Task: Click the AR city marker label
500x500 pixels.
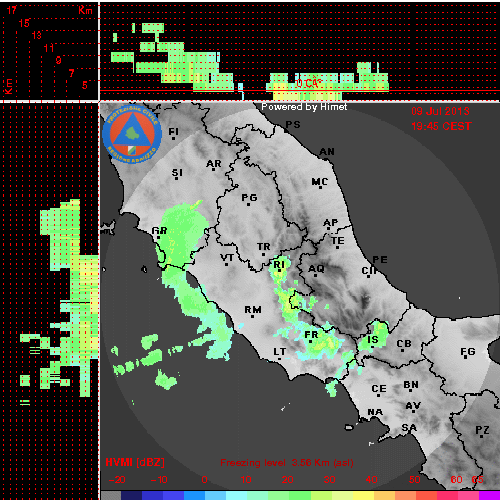Action: click(214, 164)
